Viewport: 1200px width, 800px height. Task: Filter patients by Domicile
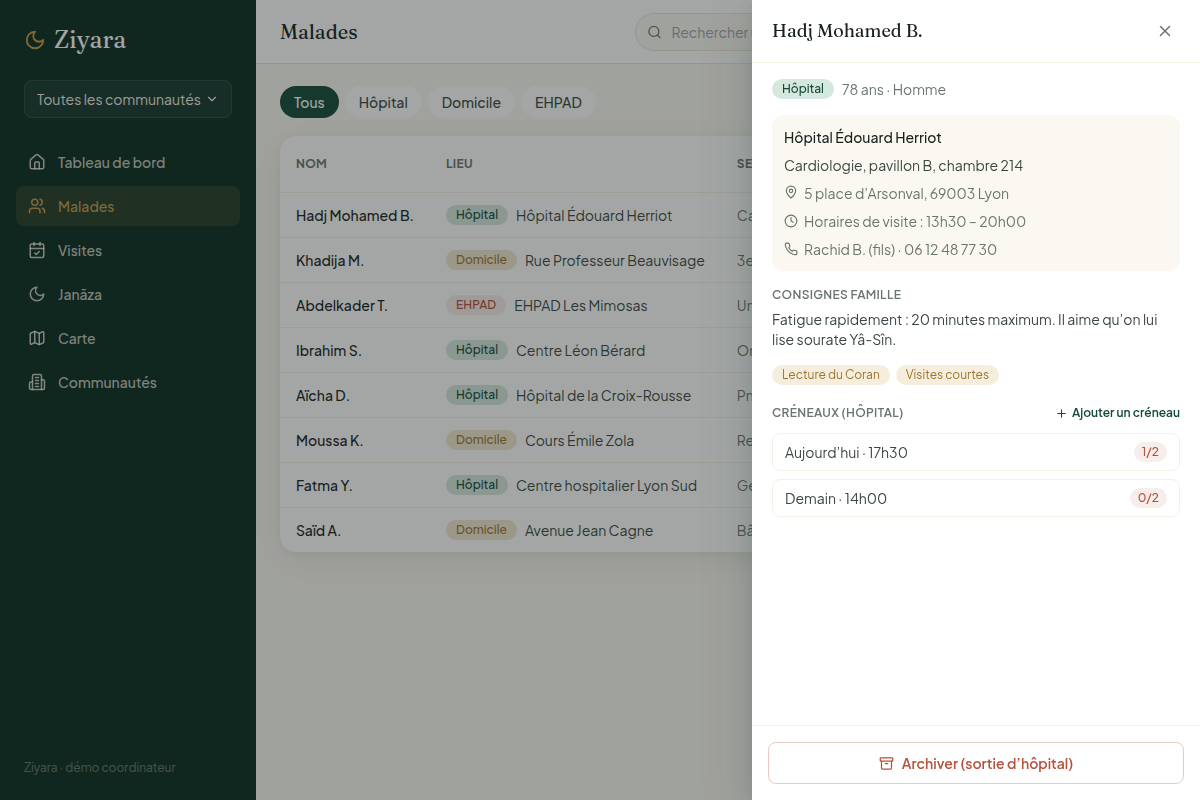point(471,103)
